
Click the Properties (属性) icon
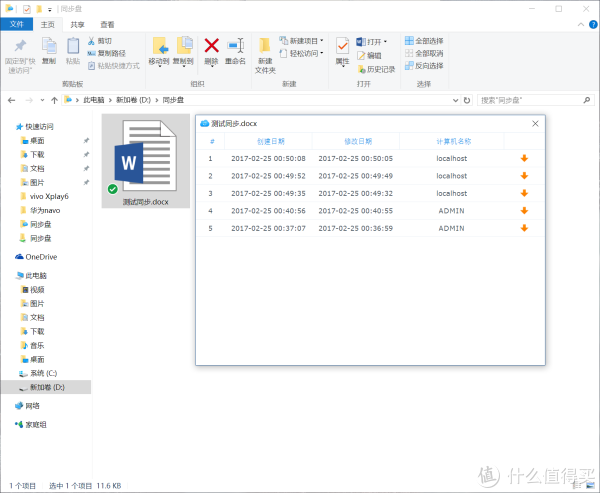(x=342, y=46)
